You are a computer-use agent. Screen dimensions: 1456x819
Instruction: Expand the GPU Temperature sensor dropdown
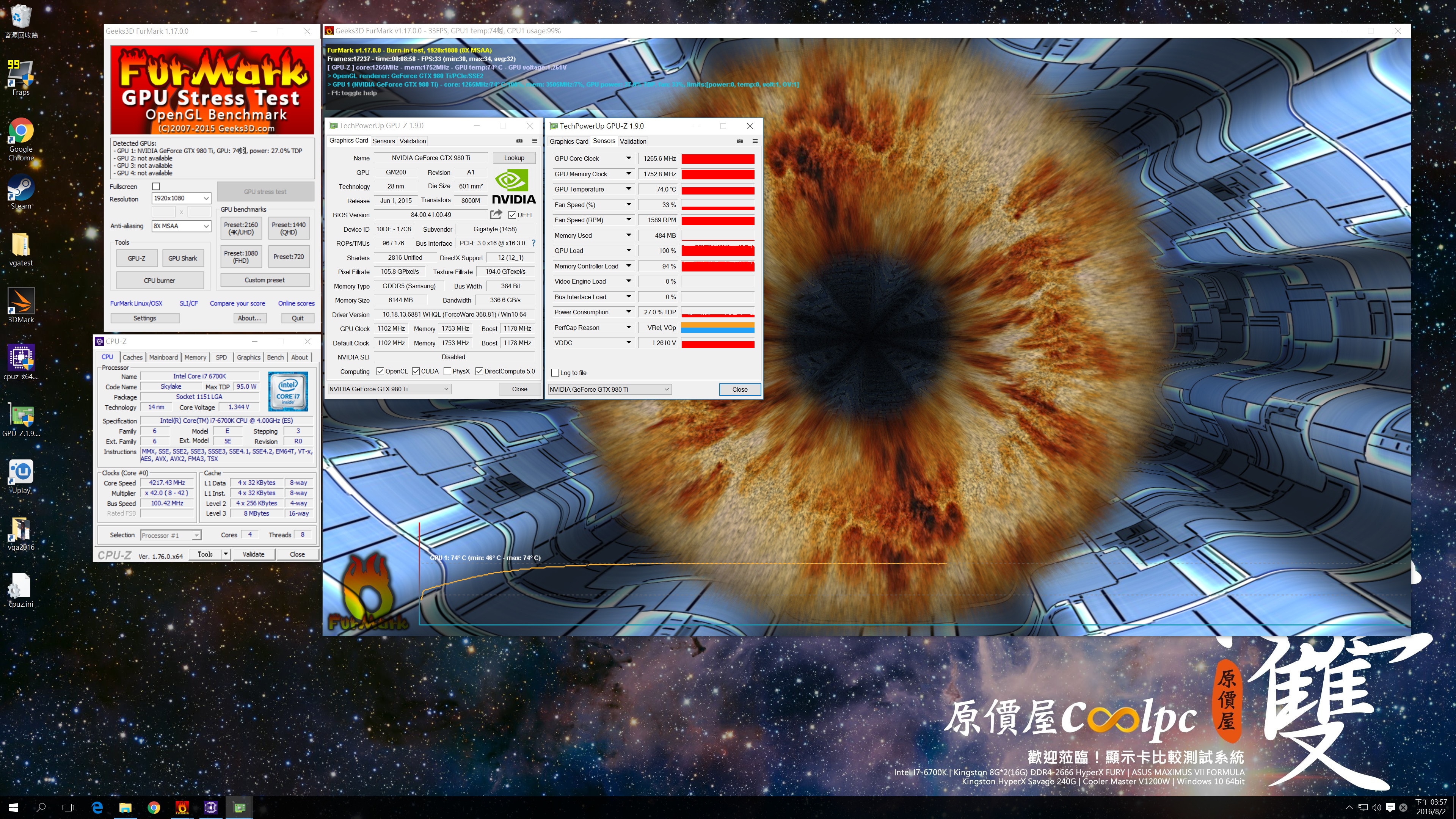tap(628, 189)
